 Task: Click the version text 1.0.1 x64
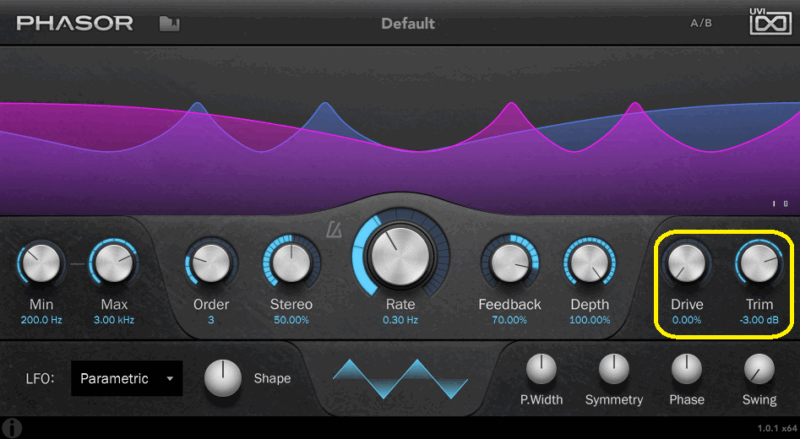pyautogui.click(x=777, y=428)
